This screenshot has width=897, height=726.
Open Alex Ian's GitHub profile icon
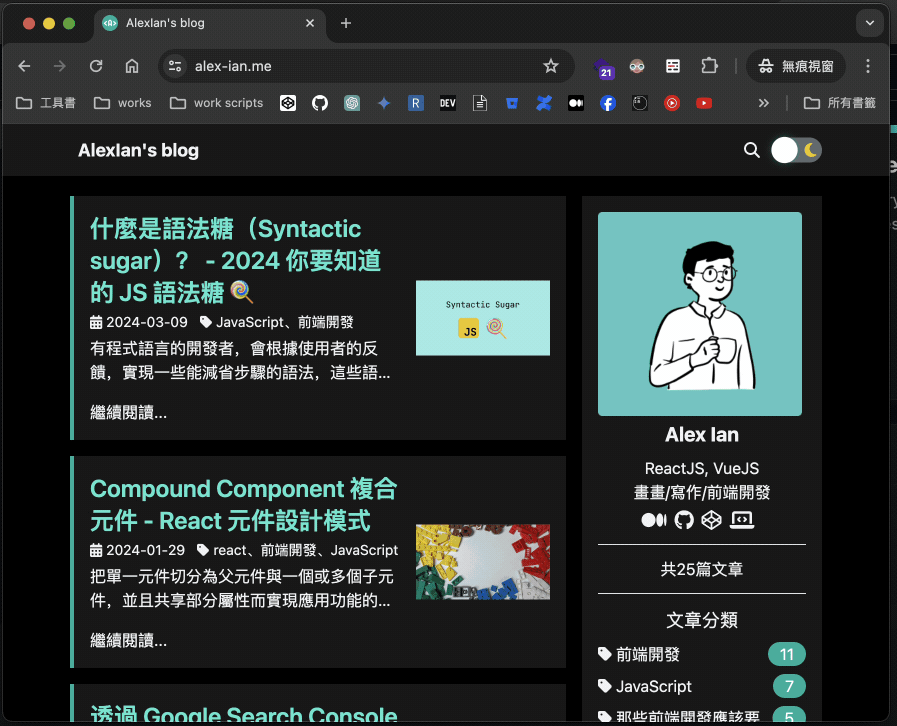click(682, 520)
